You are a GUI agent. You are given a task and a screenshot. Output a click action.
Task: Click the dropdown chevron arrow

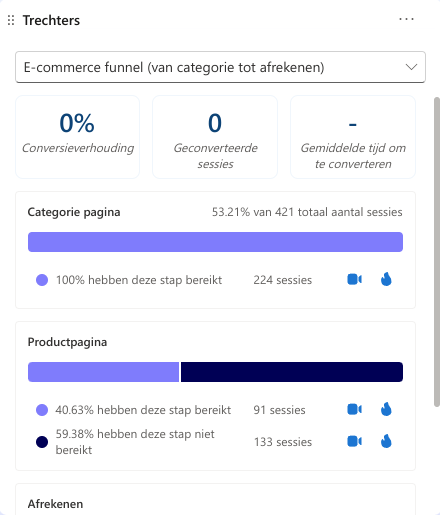[x=411, y=67]
